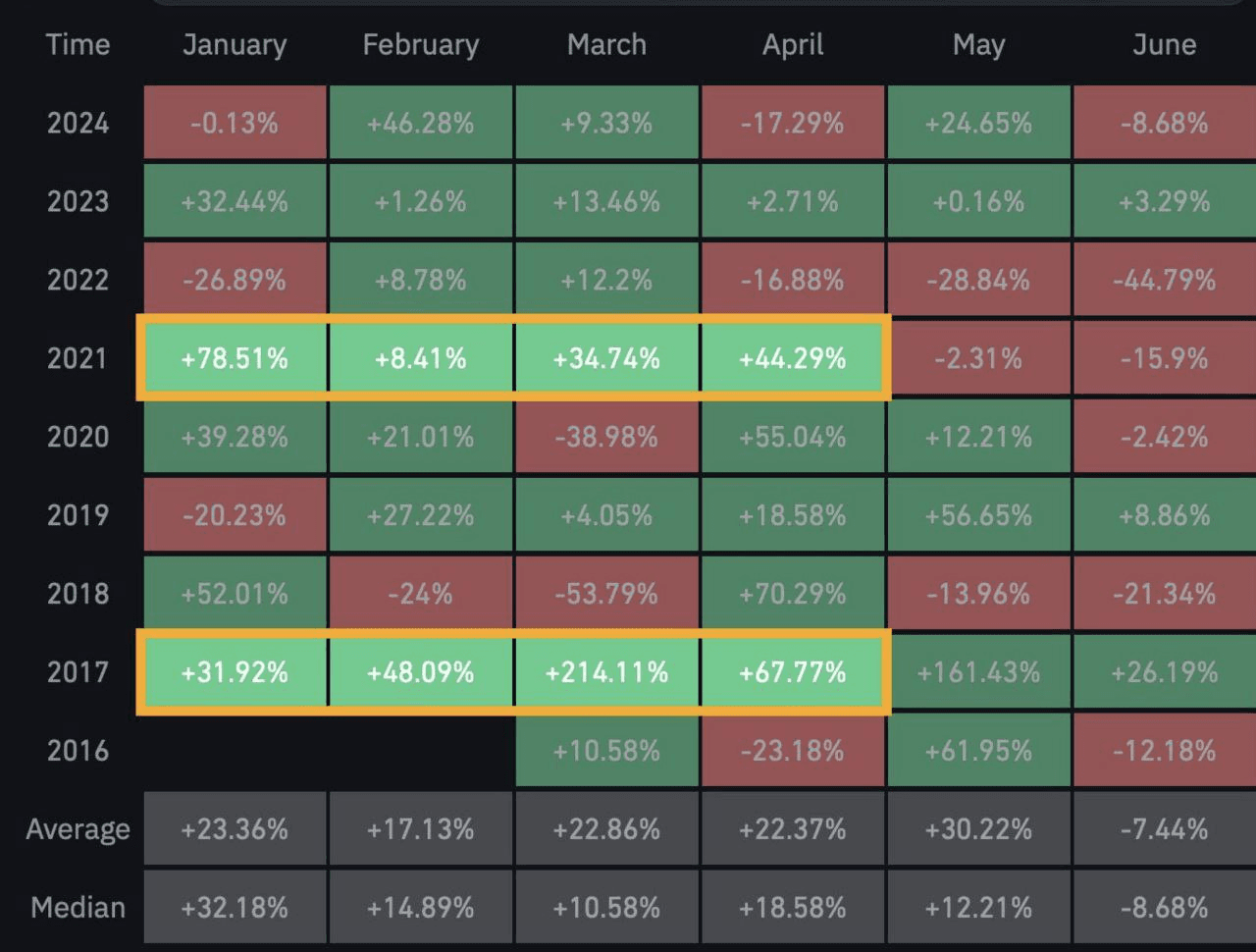Viewport: 1256px width, 952px height.
Task: Click the +214.11% cell
Action: pos(606,672)
